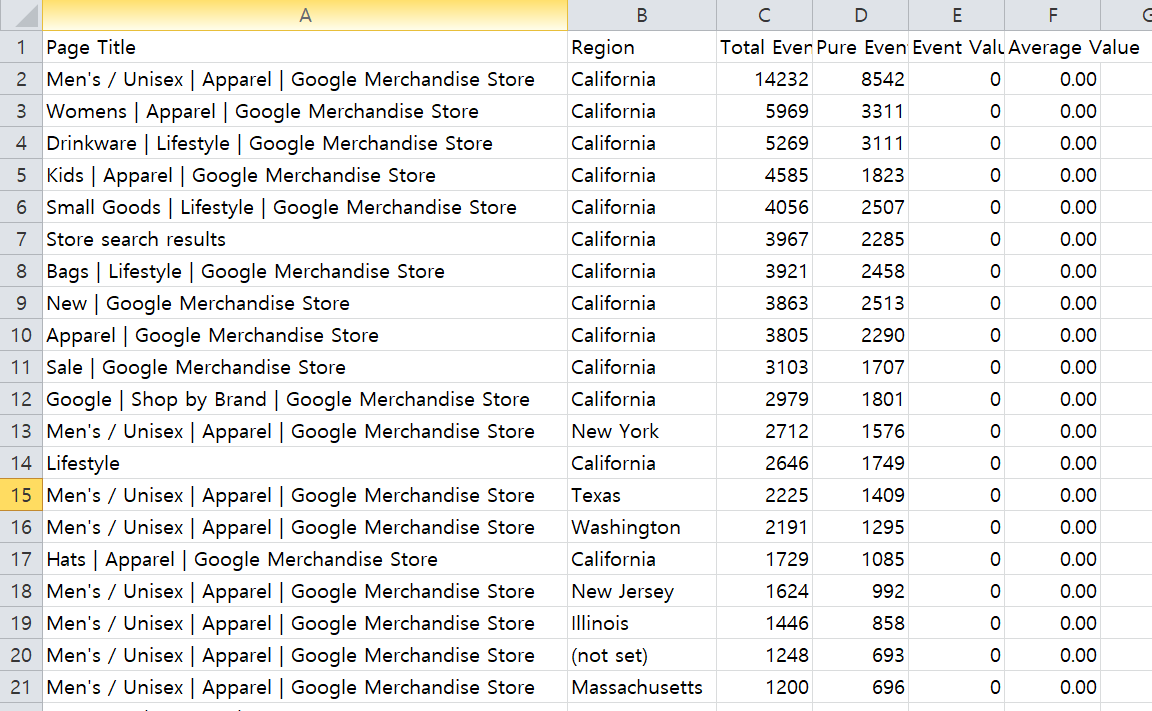Viewport: 1152px width, 711px height.
Task: Select cell 'Apparel | Google Merchandise Store' in row 10
Action: [x=305, y=336]
